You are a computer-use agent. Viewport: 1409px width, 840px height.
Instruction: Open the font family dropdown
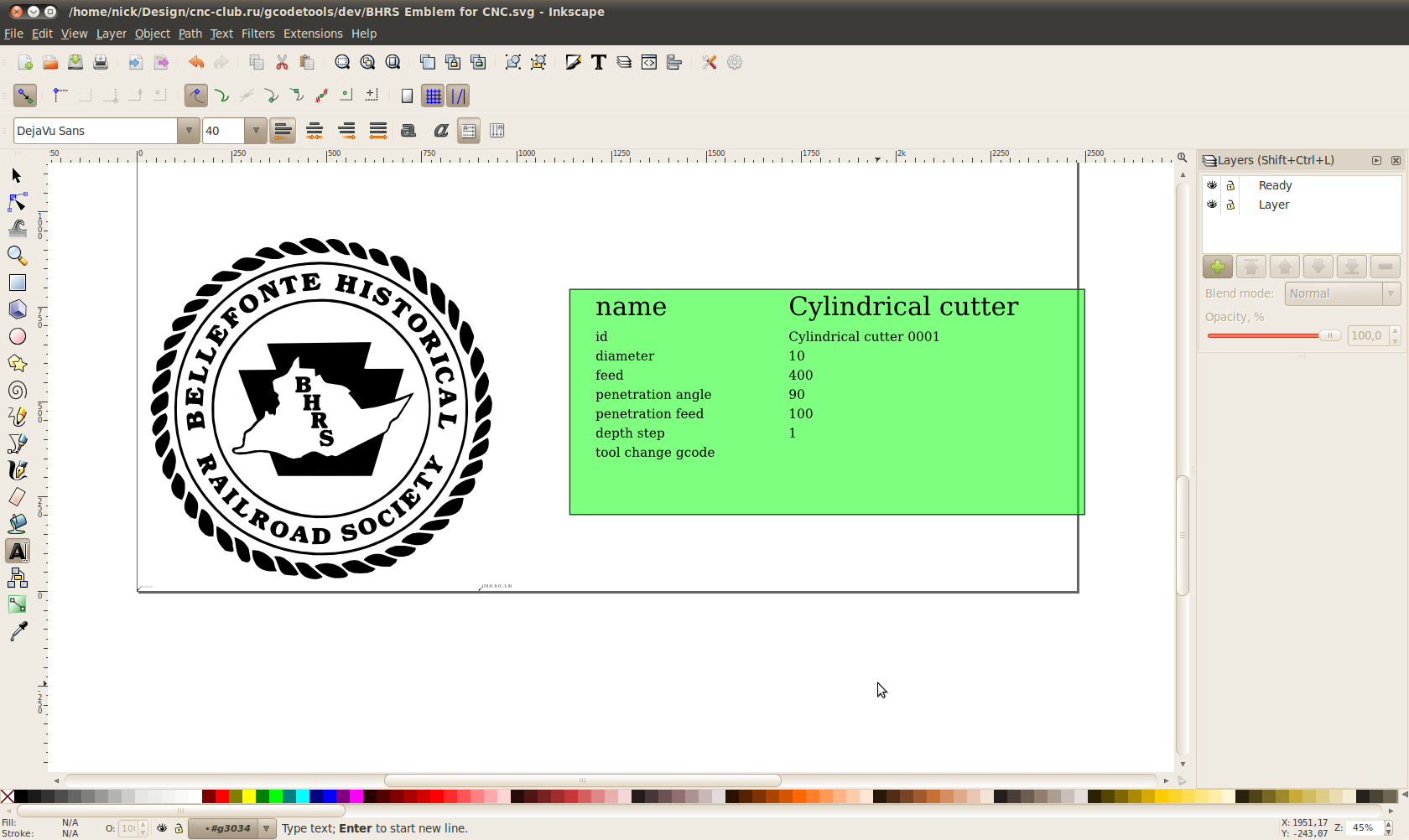(189, 131)
